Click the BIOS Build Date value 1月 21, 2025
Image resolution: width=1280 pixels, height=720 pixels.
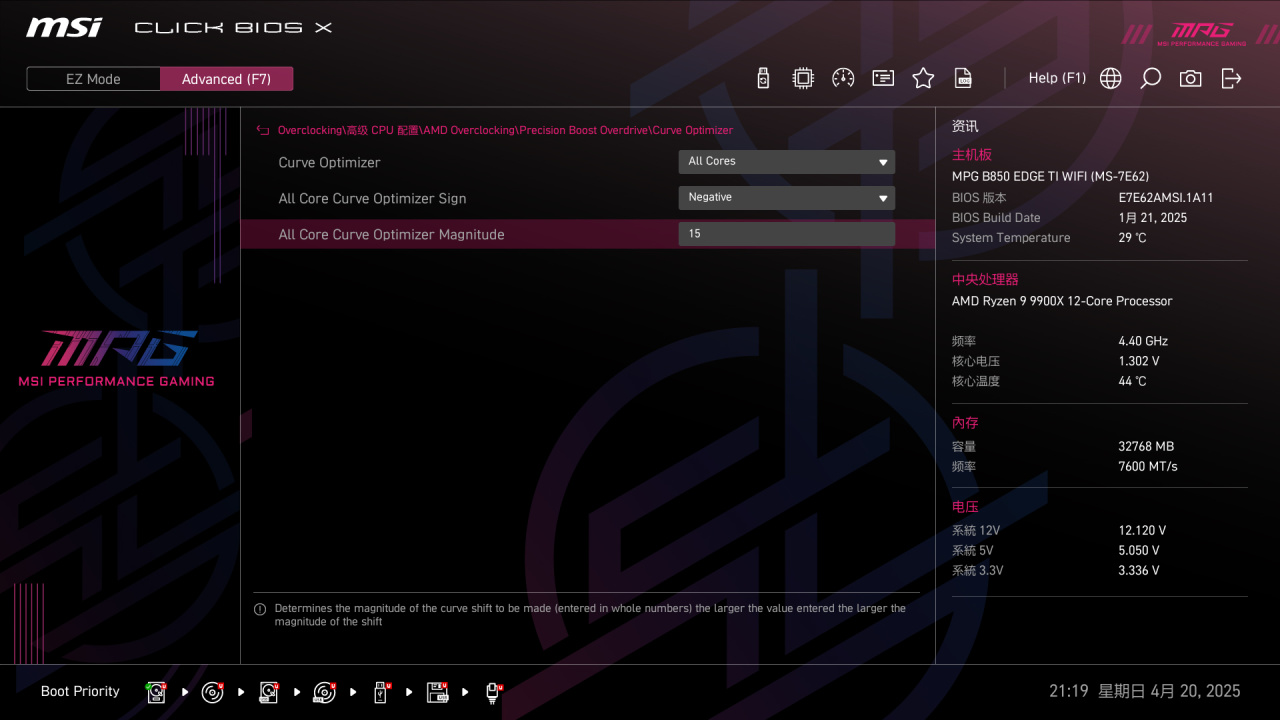[x=1152, y=218]
